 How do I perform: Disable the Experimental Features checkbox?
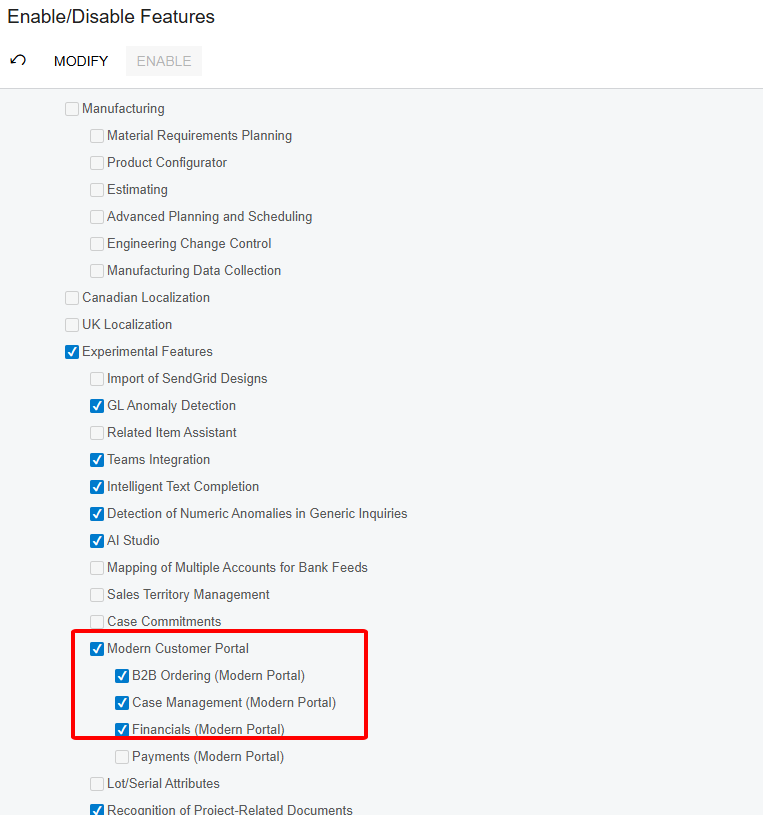coord(71,351)
